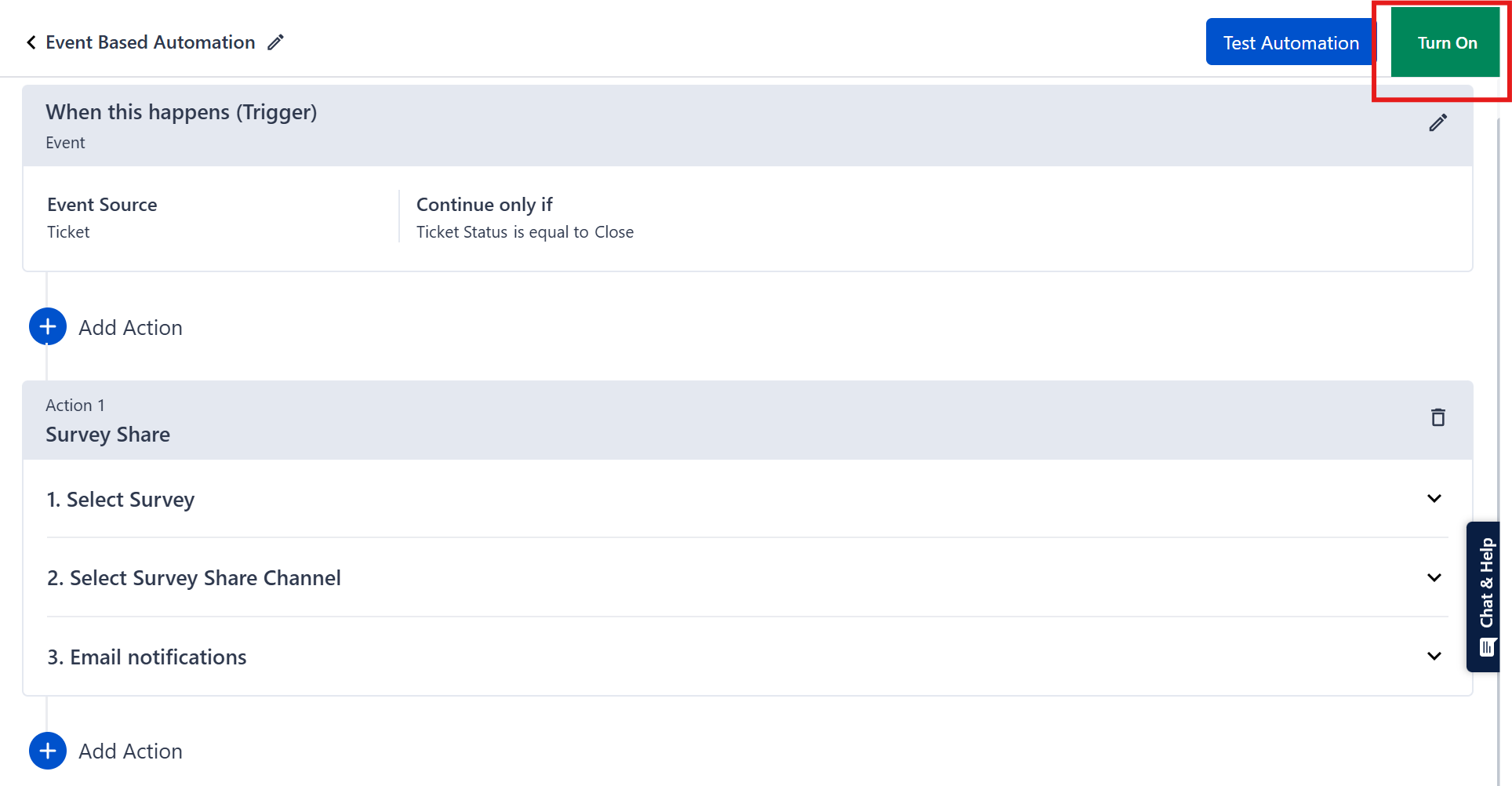The width and height of the screenshot is (1512, 786).
Task: Edit the trigger using its pencil icon
Action: (1437, 123)
